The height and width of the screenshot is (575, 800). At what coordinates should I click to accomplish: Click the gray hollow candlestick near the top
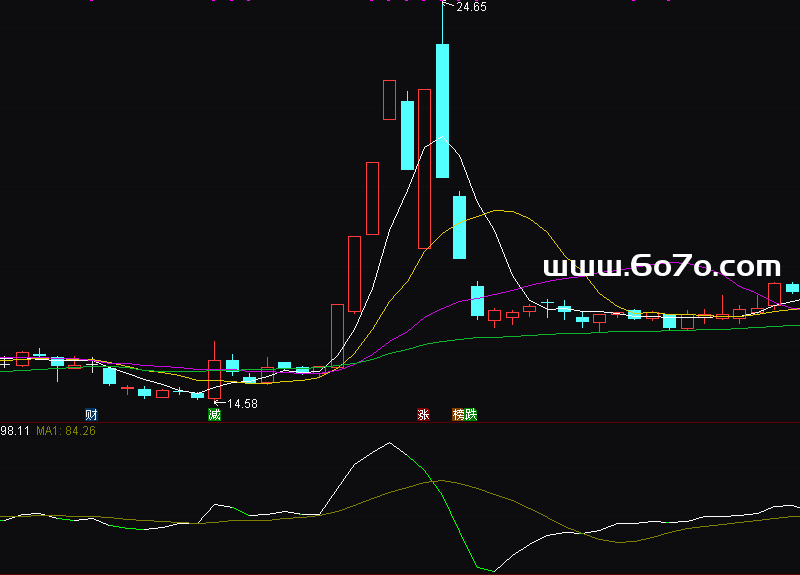click(x=389, y=99)
